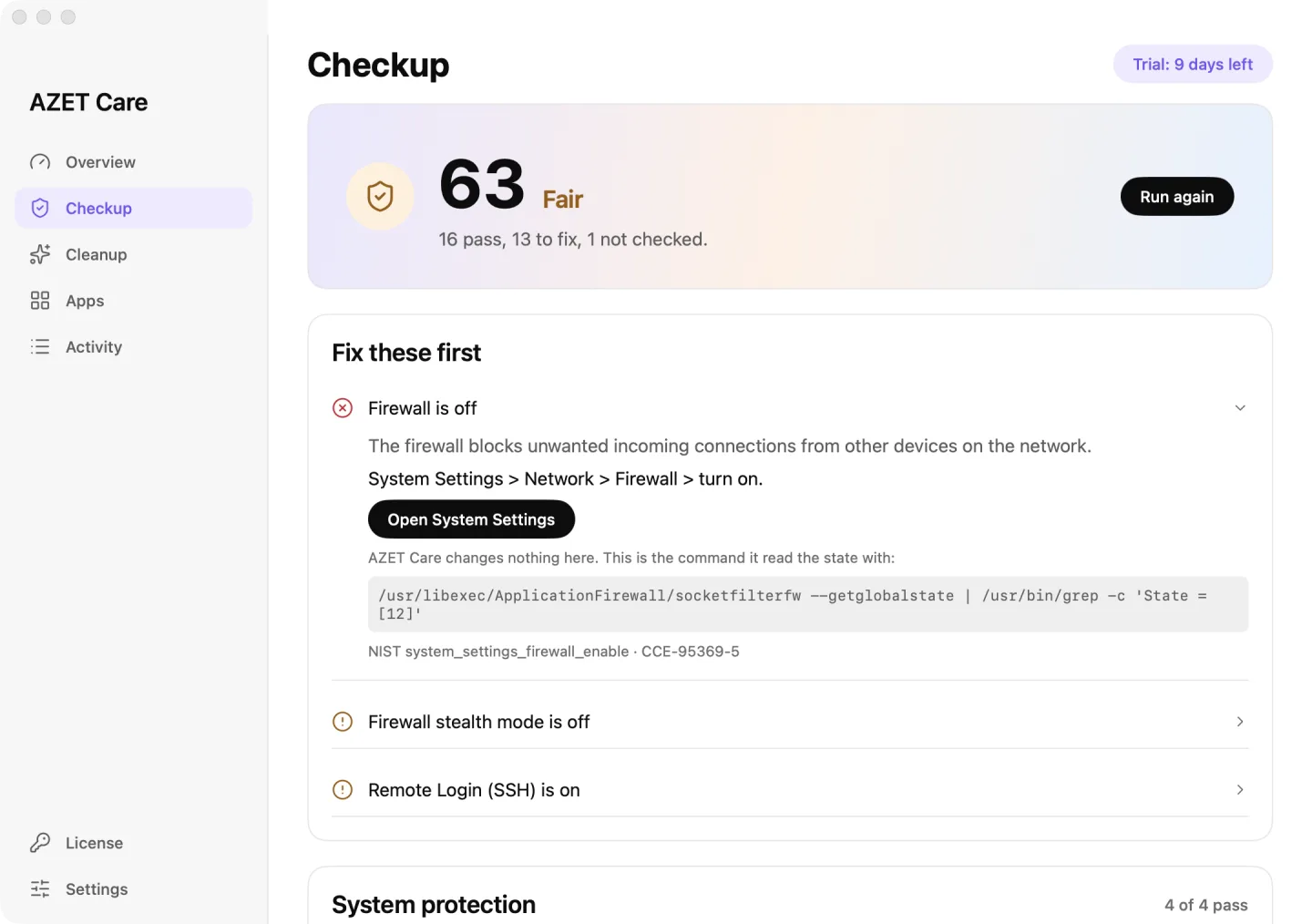1312x924 pixels.
Task: Click the License key icon
Action: (x=40, y=843)
